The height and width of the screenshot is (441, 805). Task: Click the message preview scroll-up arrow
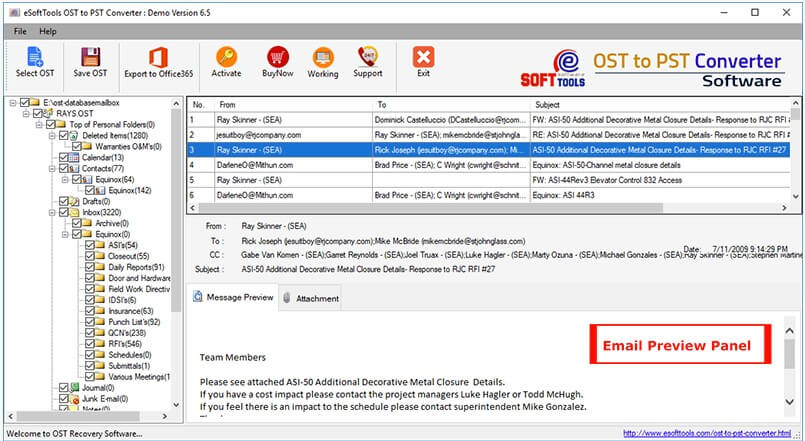790,331
